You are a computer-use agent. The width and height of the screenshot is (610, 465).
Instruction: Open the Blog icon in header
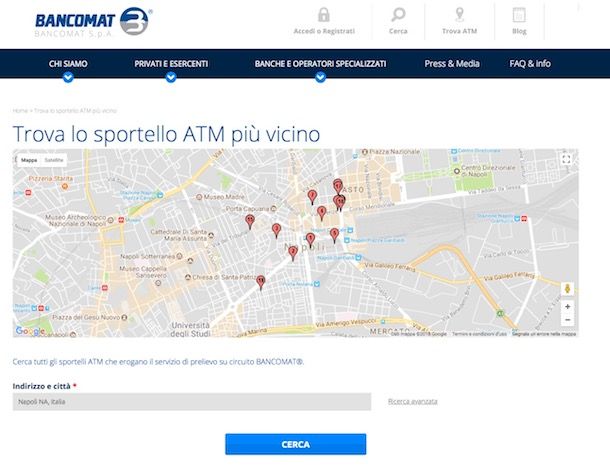click(519, 15)
